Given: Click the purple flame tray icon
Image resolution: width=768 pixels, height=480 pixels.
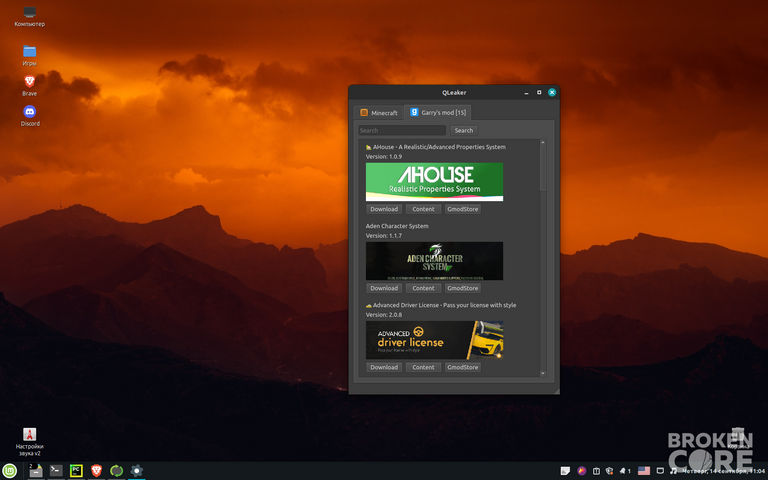Looking at the screenshot, I should [581, 471].
